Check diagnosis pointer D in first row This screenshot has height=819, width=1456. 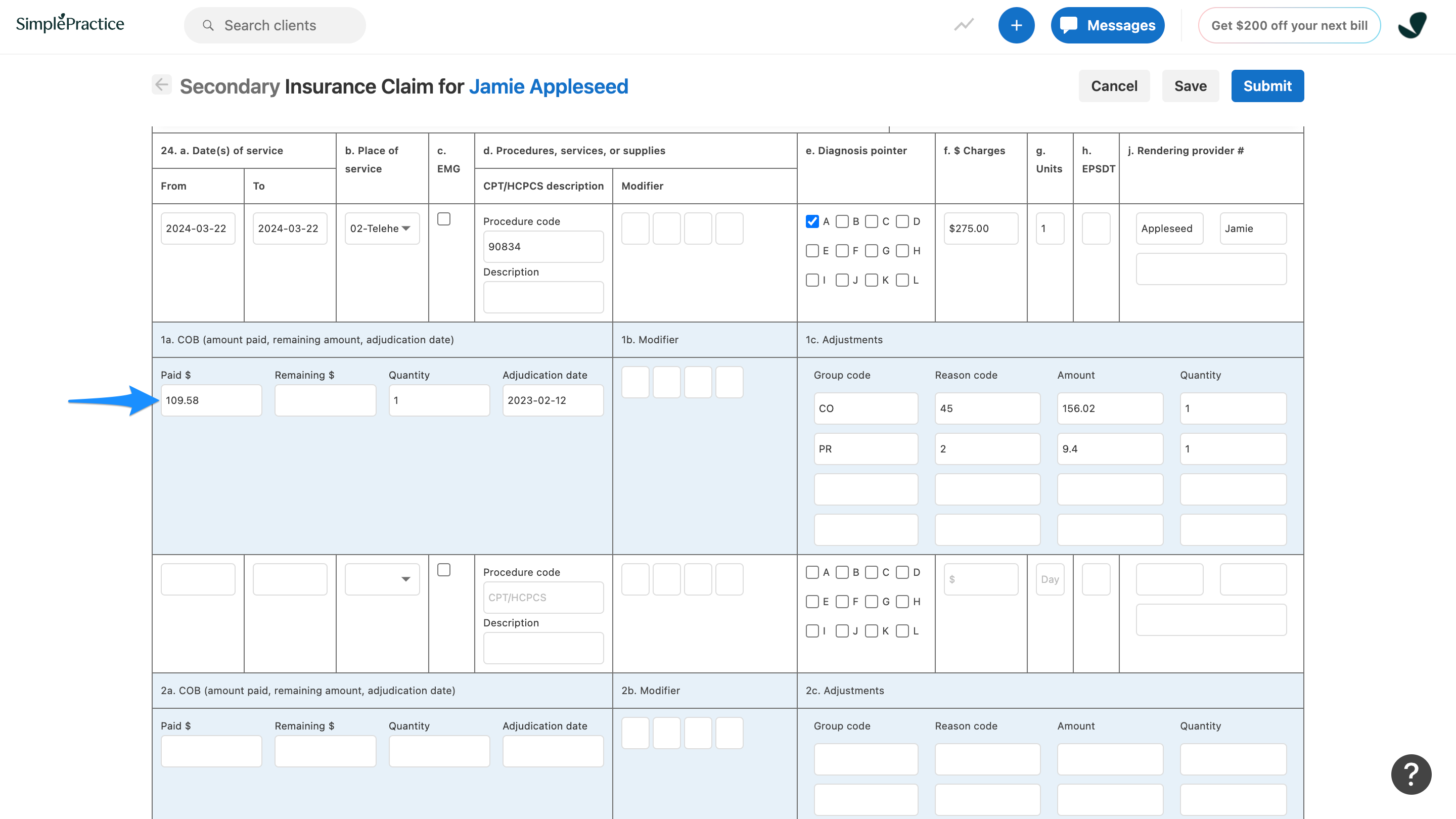[902, 221]
